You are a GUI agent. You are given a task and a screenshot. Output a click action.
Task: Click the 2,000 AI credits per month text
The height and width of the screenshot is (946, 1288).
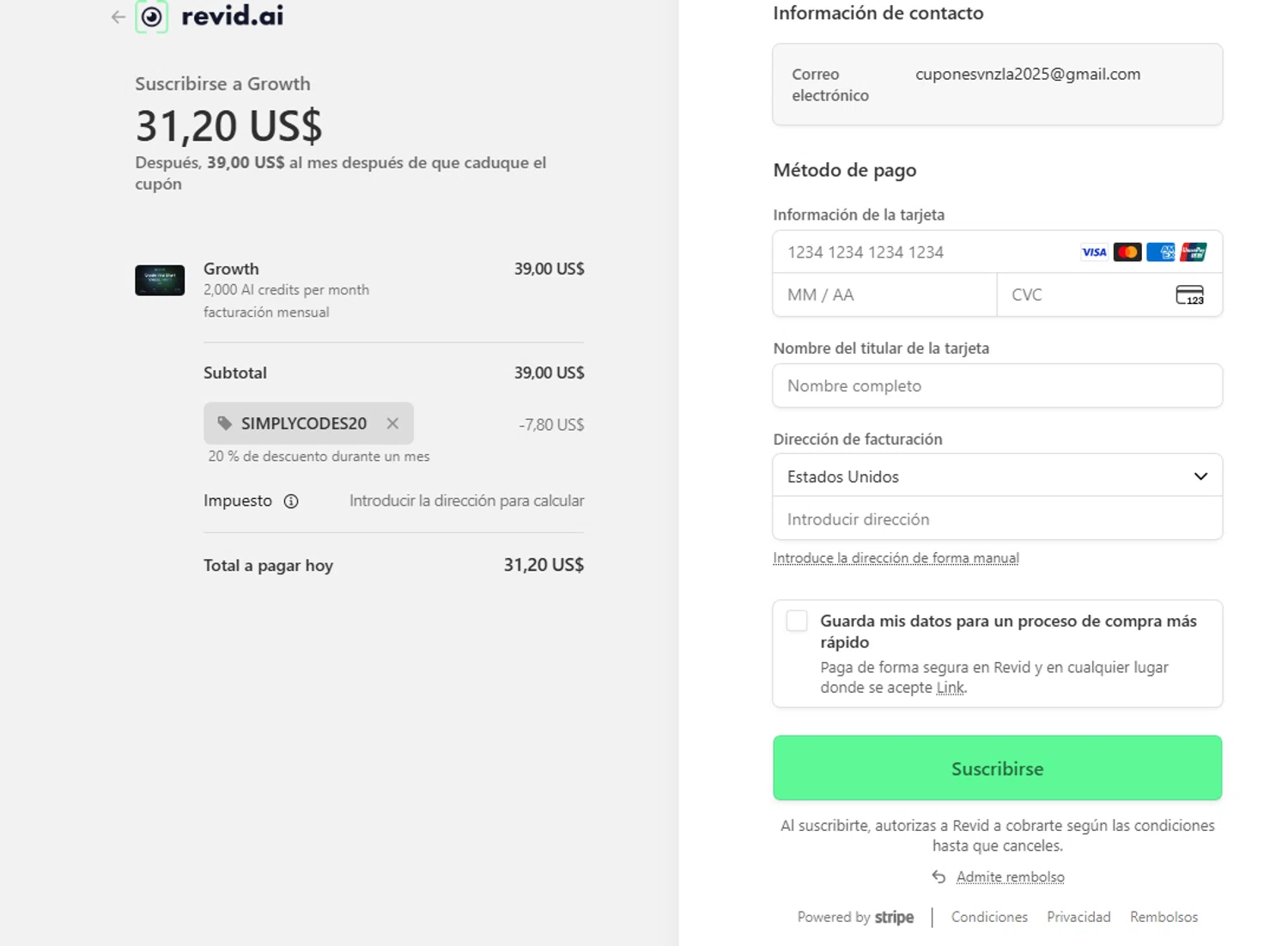coord(286,290)
